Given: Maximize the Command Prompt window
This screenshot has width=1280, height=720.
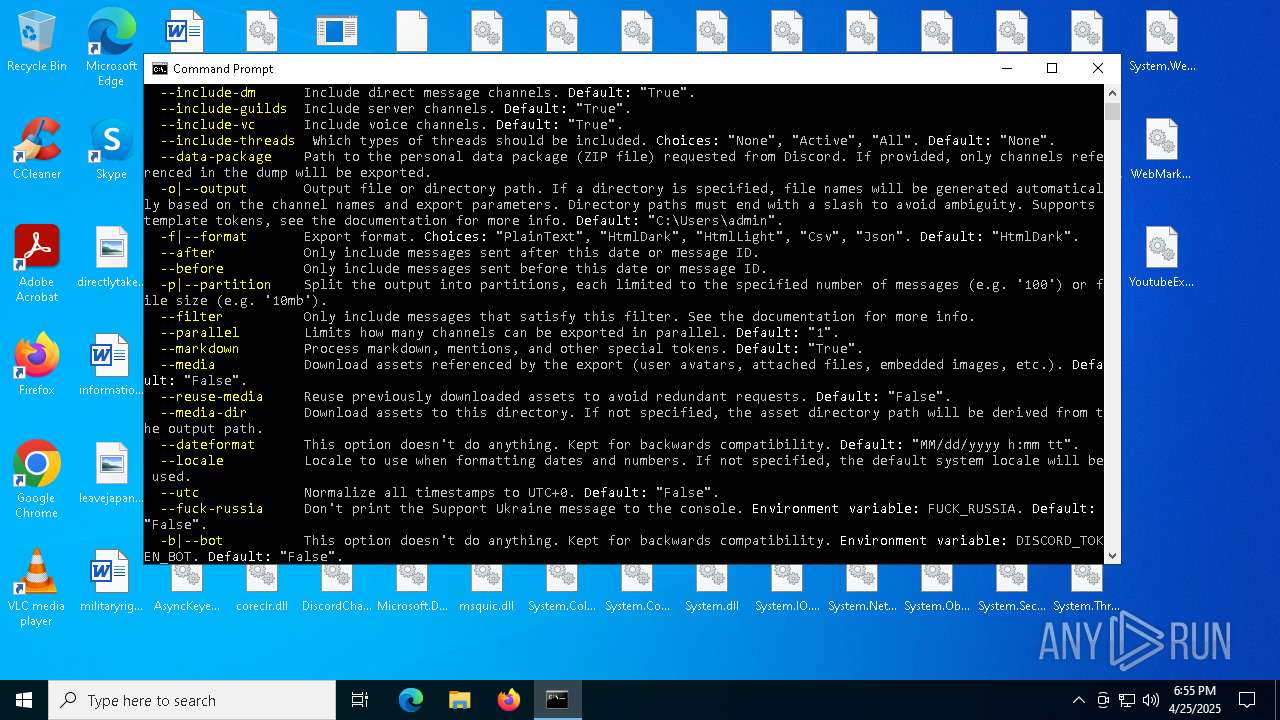Looking at the screenshot, I should tap(1052, 69).
